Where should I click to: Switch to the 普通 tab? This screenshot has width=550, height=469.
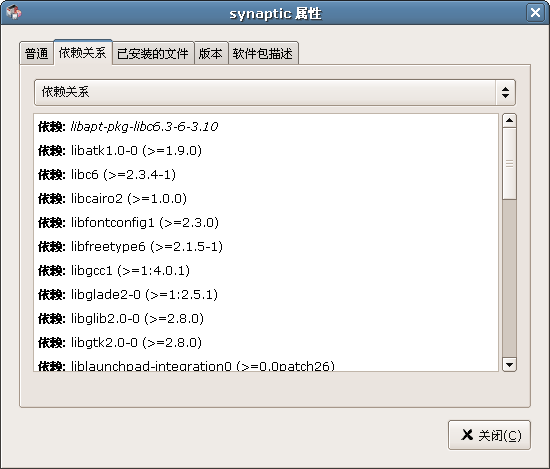(x=36, y=54)
